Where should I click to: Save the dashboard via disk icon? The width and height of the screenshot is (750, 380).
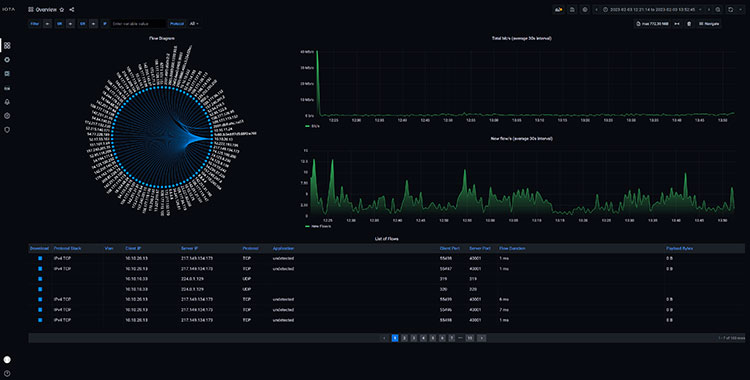pos(572,10)
